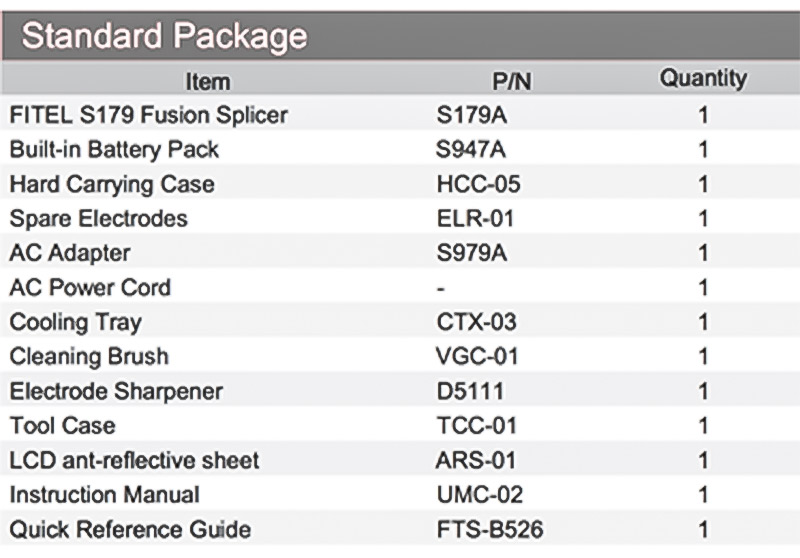800x558 pixels.
Task: Select the Quantity column header
Action: tap(703, 79)
